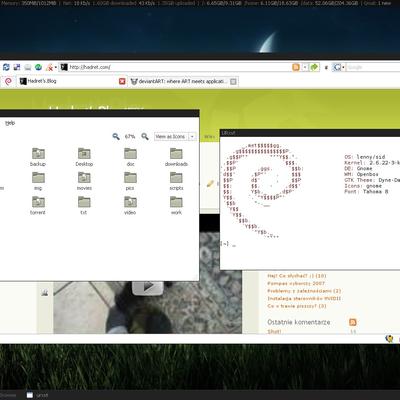Close the Hadret's Blog tab
The image size is (400, 400).
(122, 81)
